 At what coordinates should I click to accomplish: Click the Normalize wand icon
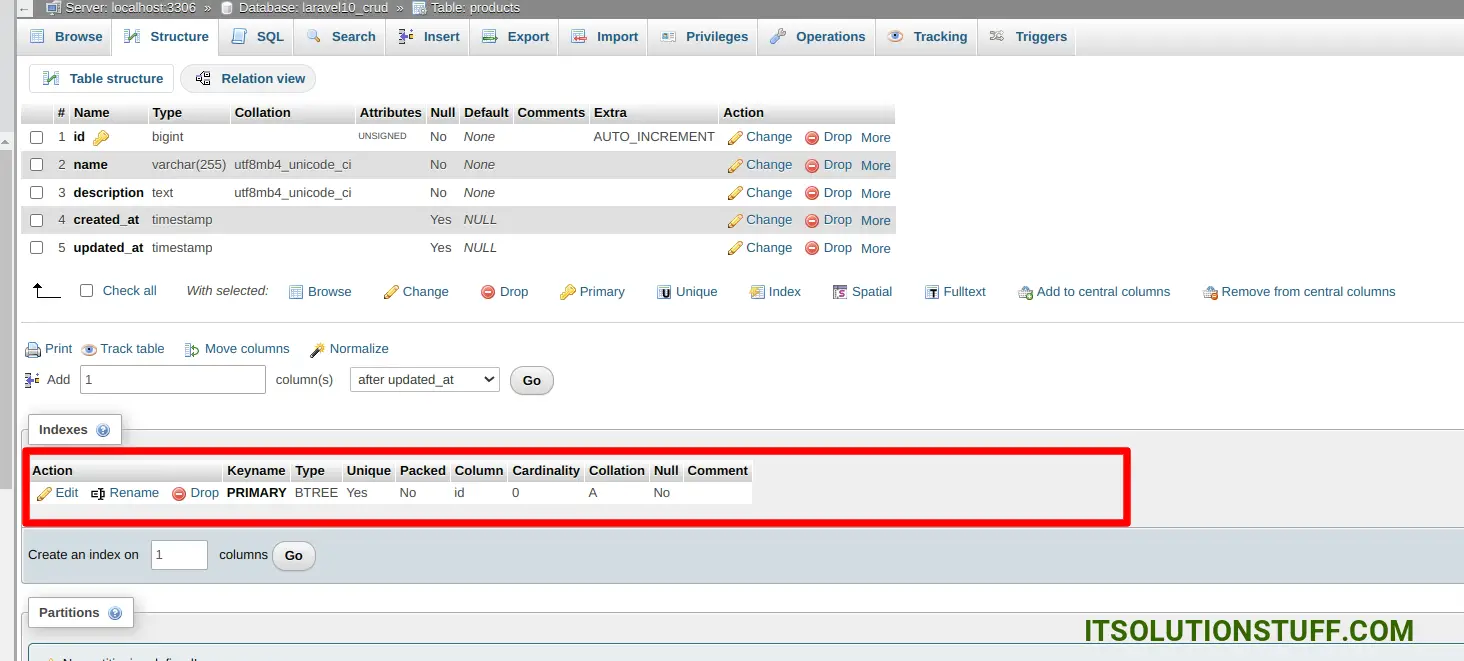click(317, 350)
